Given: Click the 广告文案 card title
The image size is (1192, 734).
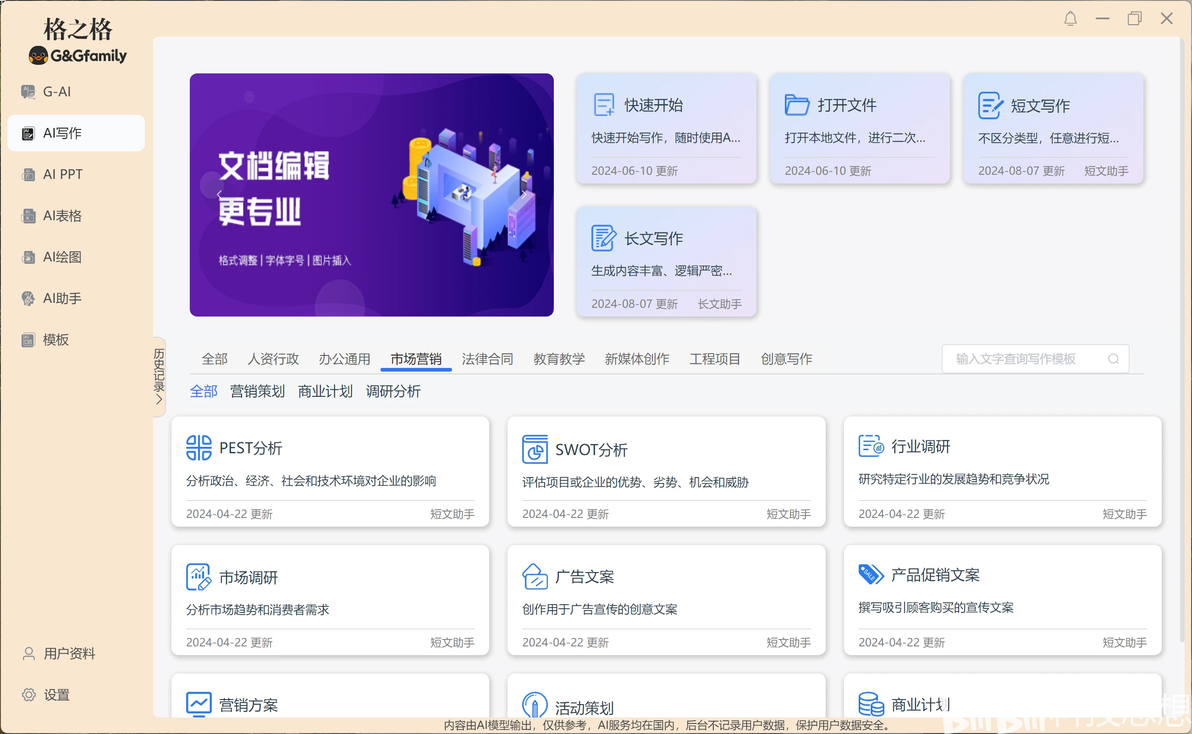Looking at the screenshot, I should point(585,577).
